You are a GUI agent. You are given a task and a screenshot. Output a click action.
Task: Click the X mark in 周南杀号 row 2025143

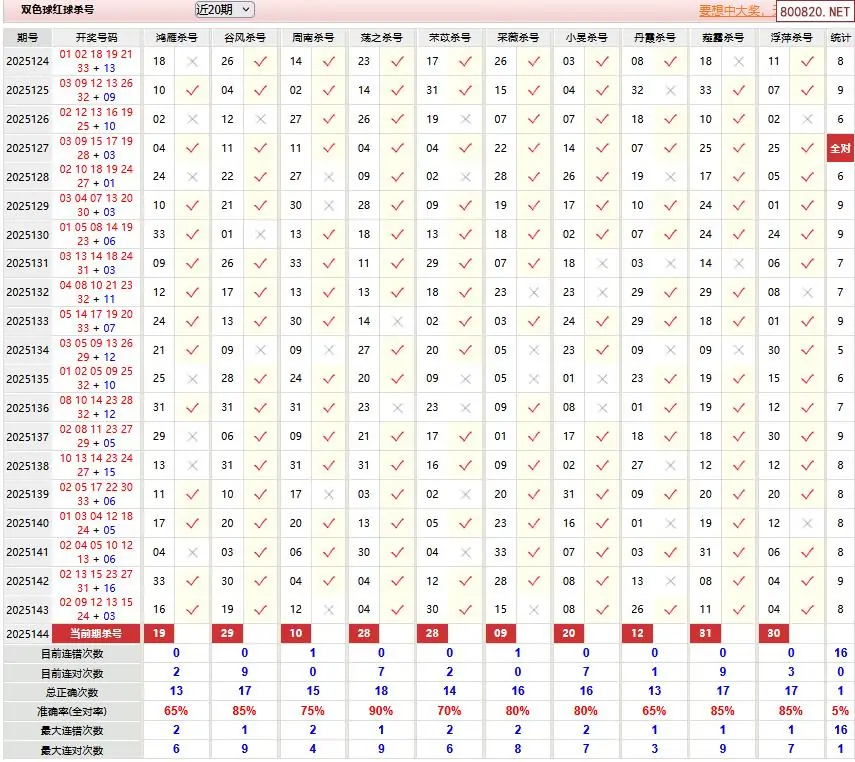point(329,609)
